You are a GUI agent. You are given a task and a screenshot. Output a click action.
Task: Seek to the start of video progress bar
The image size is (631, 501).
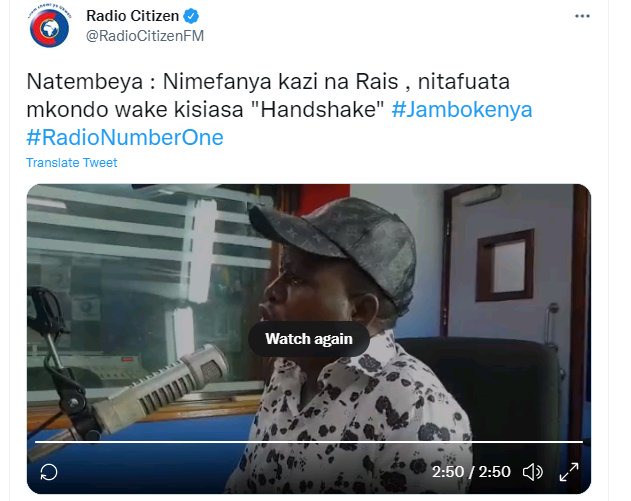tap(36, 442)
